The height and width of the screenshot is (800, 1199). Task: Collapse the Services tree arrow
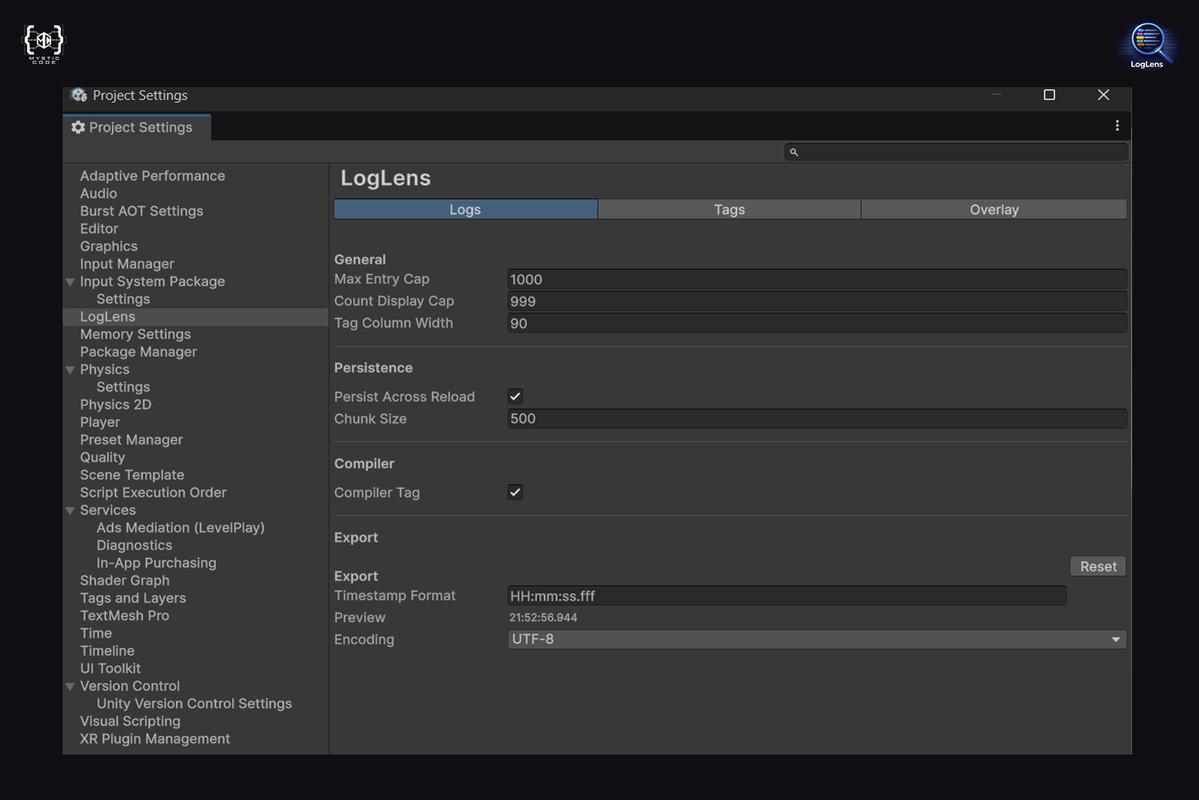point(70,511)
